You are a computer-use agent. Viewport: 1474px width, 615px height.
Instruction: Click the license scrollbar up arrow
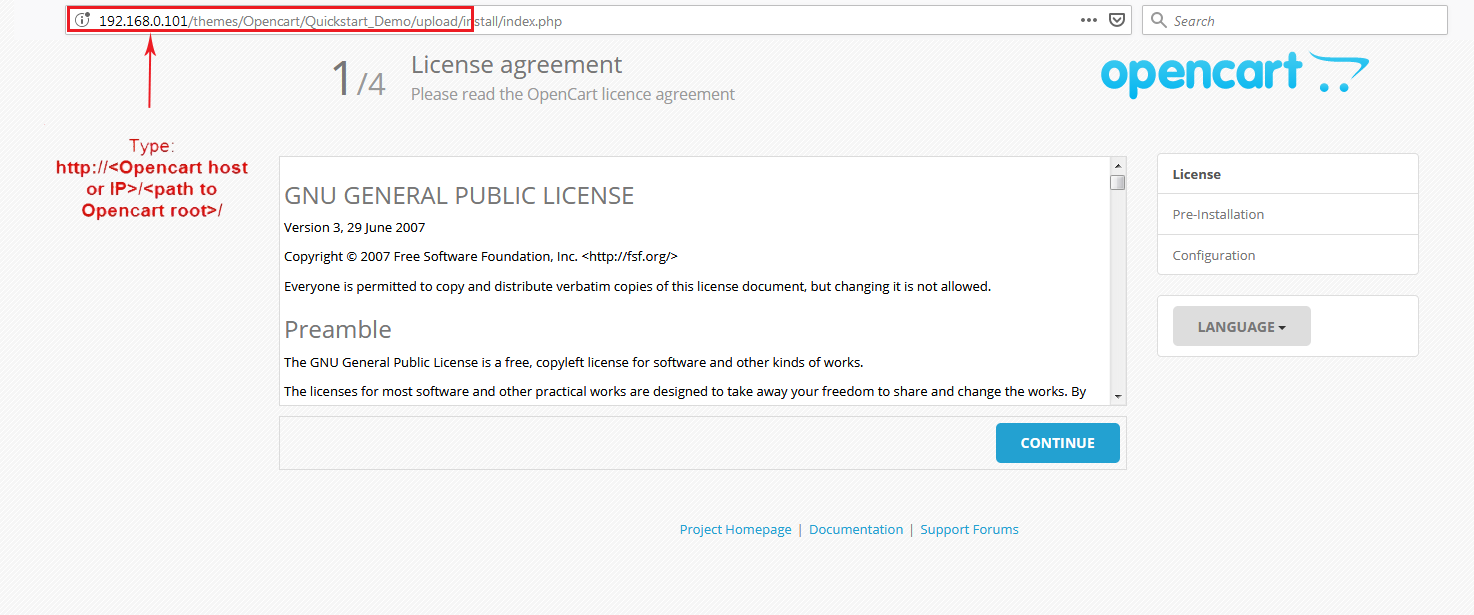coord(1118,165)
